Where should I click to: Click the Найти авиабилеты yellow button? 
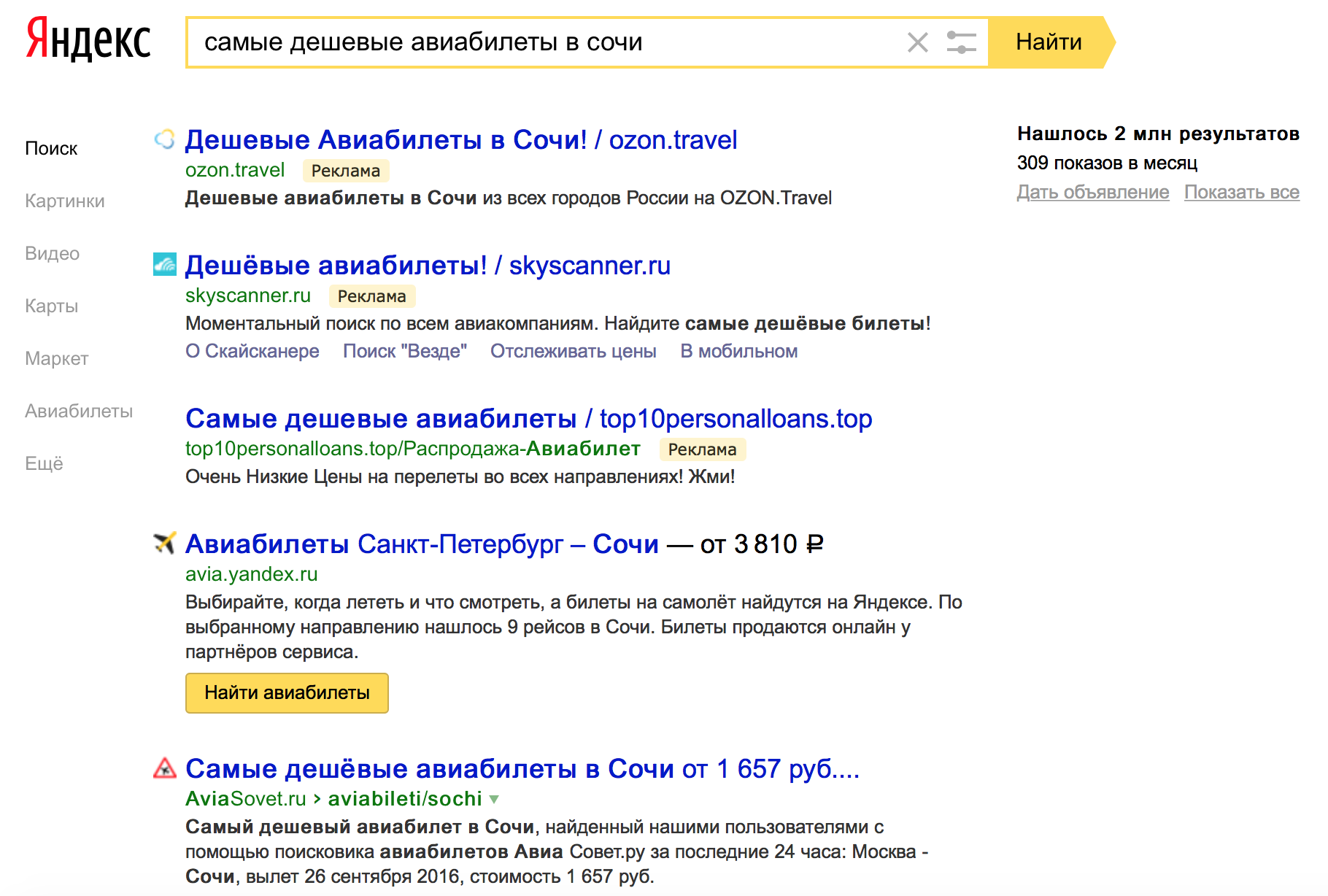[x=287, y=692]
